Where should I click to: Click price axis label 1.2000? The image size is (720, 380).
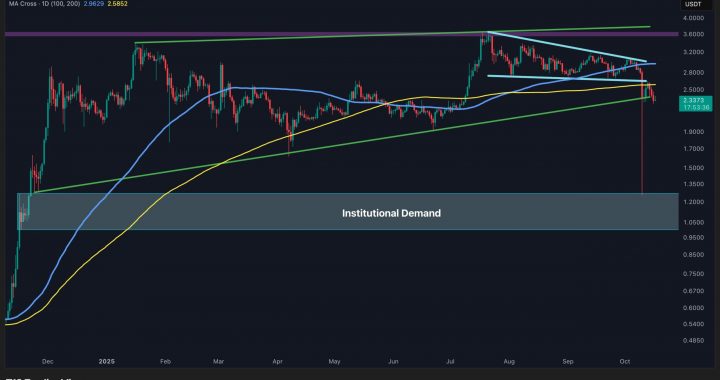694,202
